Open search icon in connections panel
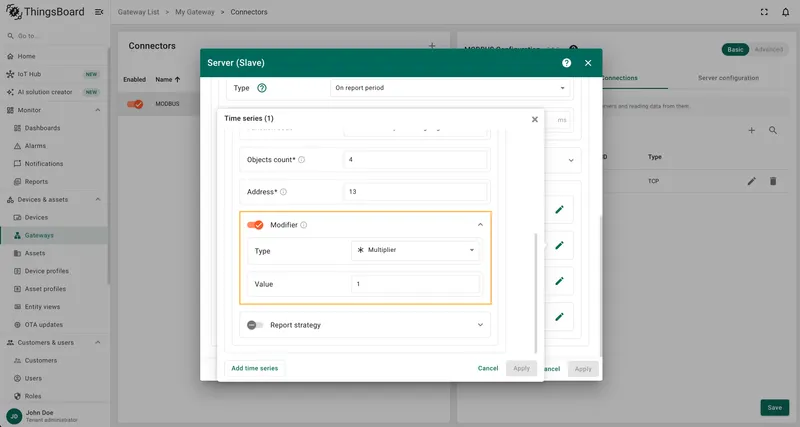The height and width of the screenshot is (427, 800). tap(773, 131)
